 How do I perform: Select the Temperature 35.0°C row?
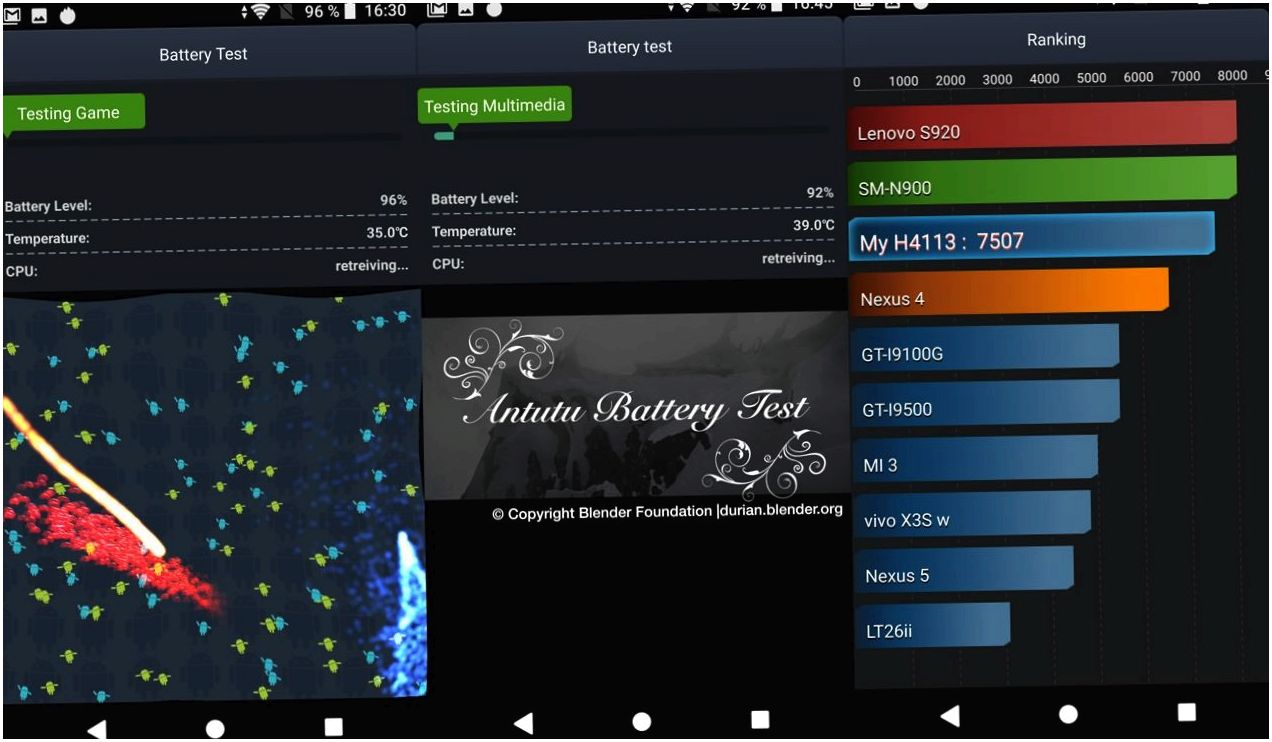point(206,237)
